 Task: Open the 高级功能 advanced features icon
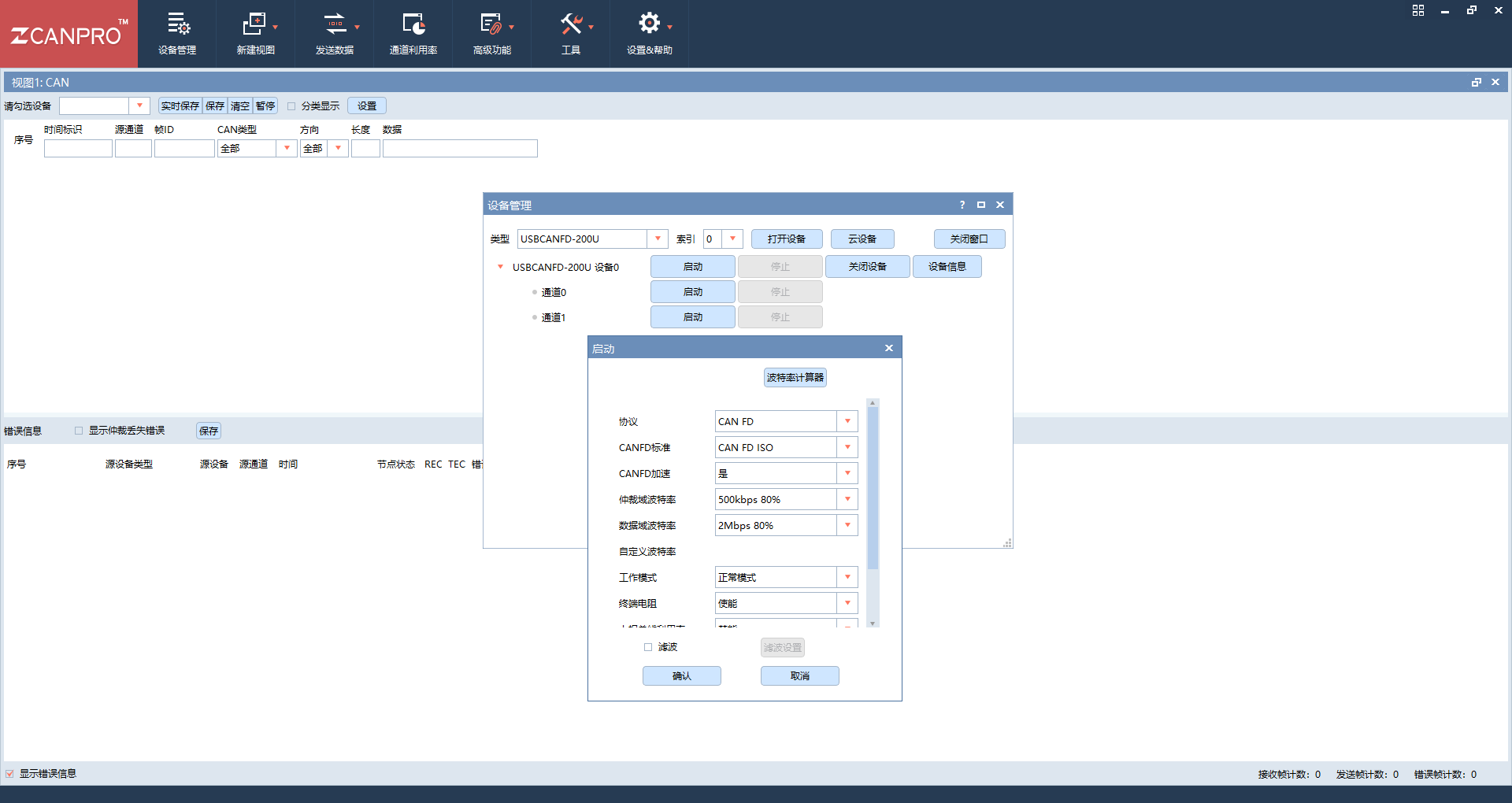click(491, 24)
